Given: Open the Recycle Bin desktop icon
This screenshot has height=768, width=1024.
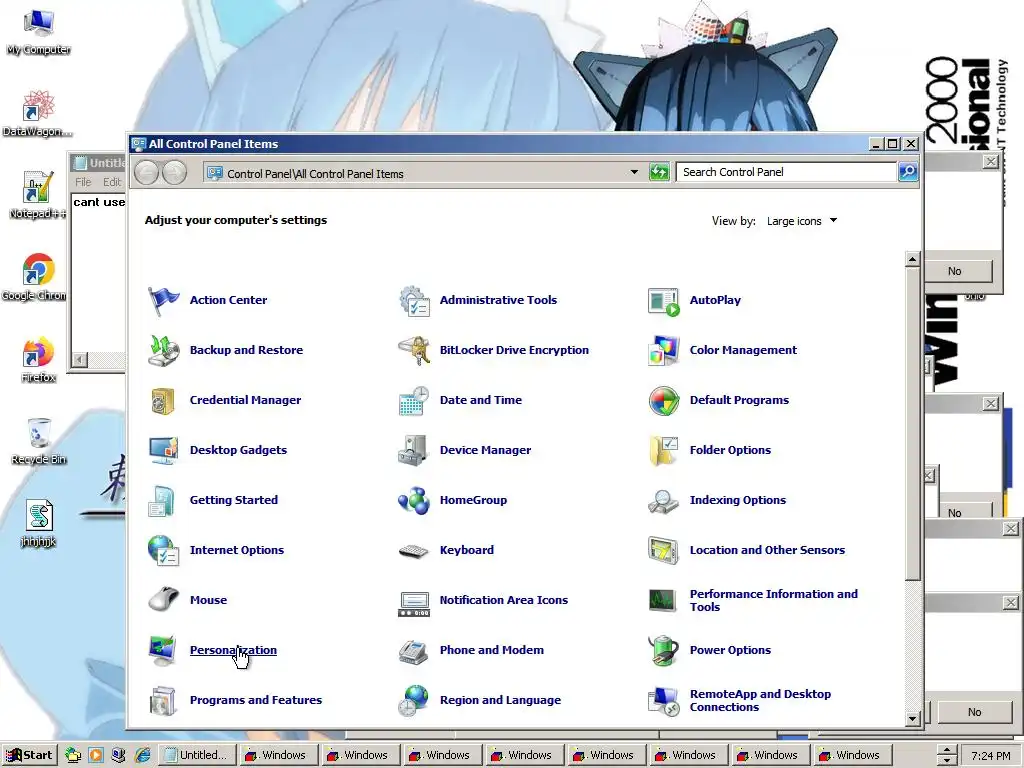Looking at the screenshot, I should coord(39,442).
